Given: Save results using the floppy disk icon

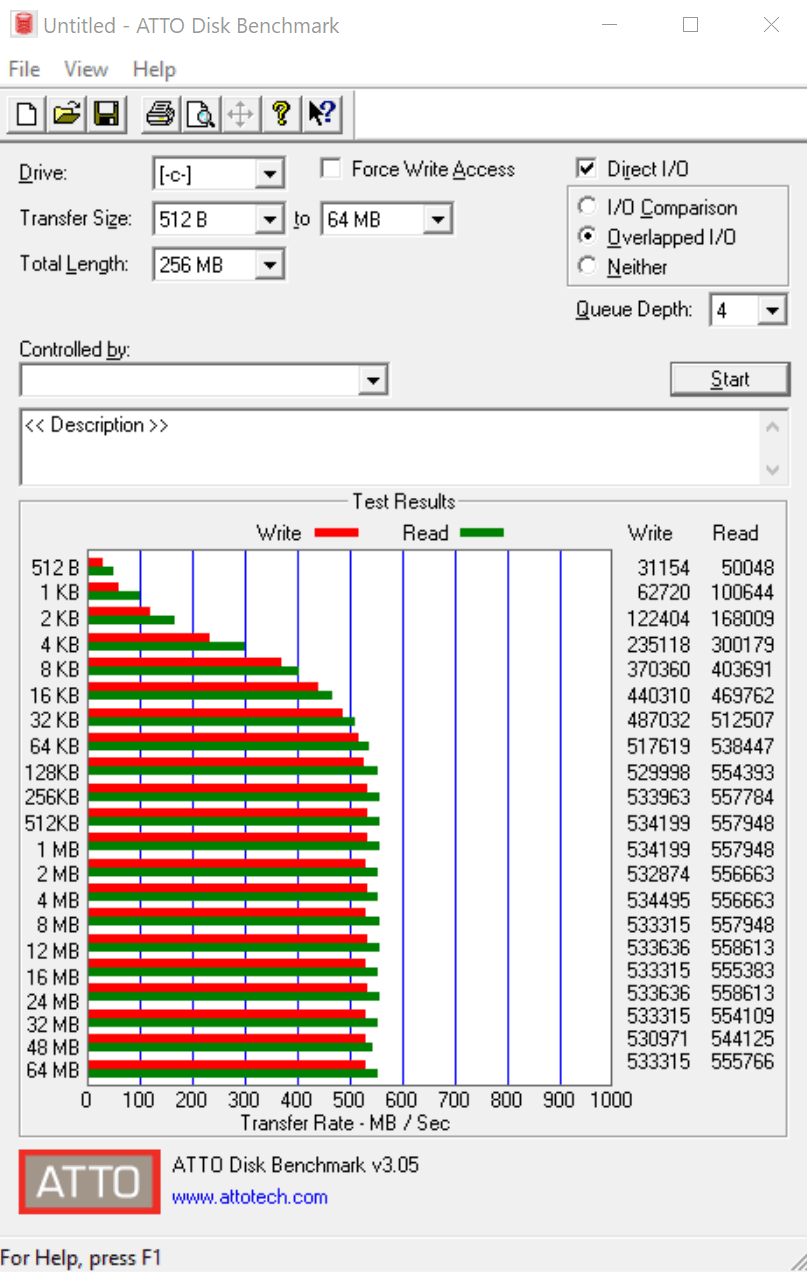Looking at the screenshot, I should point(105,114).
